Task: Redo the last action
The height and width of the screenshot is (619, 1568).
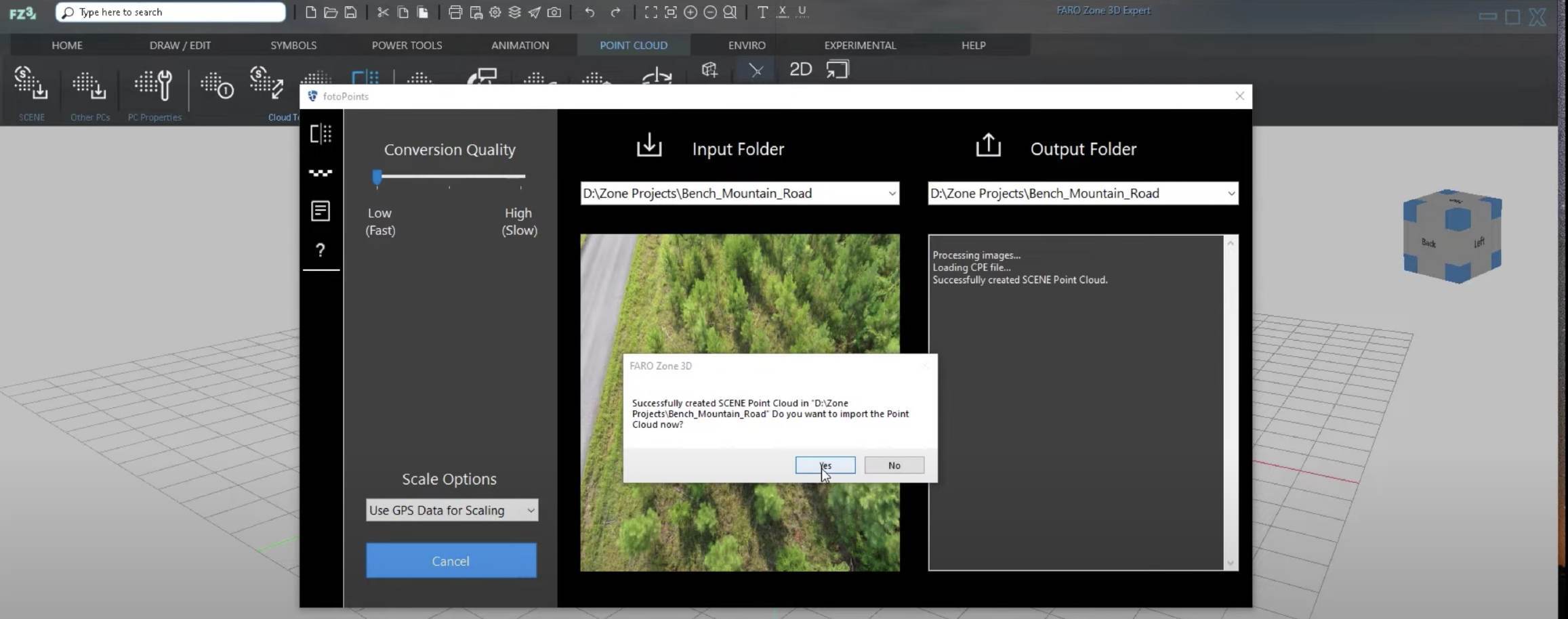Action: tap(615, 12)
